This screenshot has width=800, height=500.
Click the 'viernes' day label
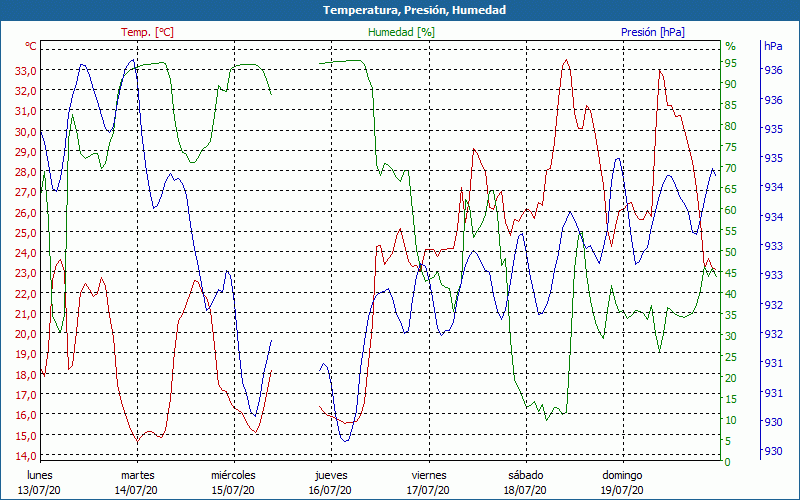click(x=429, y=475)
